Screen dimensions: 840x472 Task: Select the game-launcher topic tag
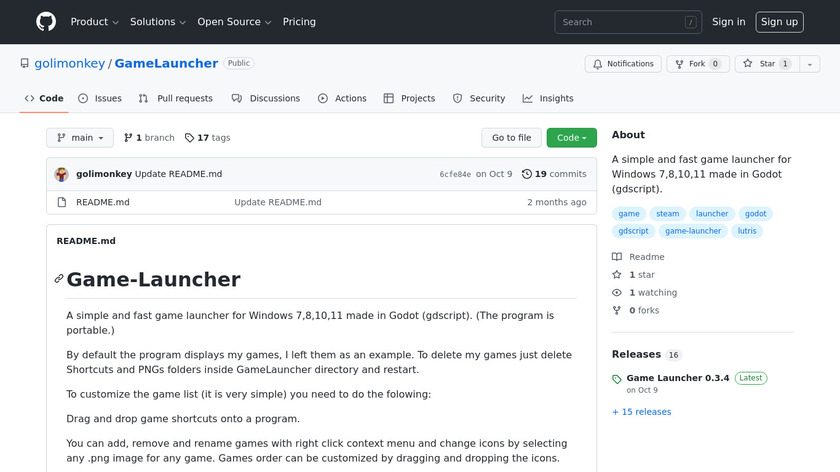[x=693, y=231]
